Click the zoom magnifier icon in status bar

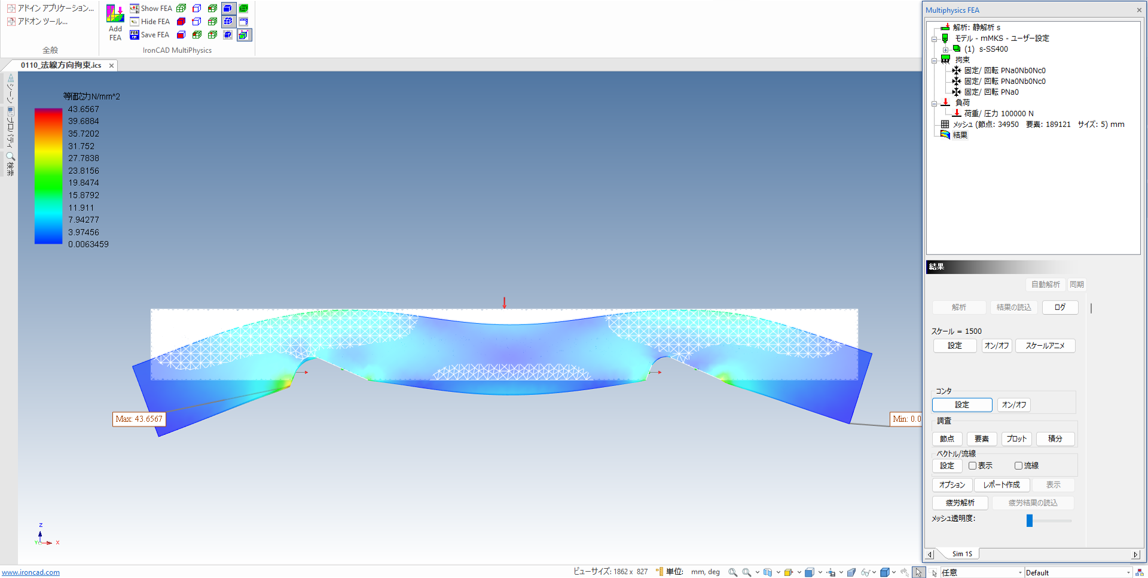[733, 572]
